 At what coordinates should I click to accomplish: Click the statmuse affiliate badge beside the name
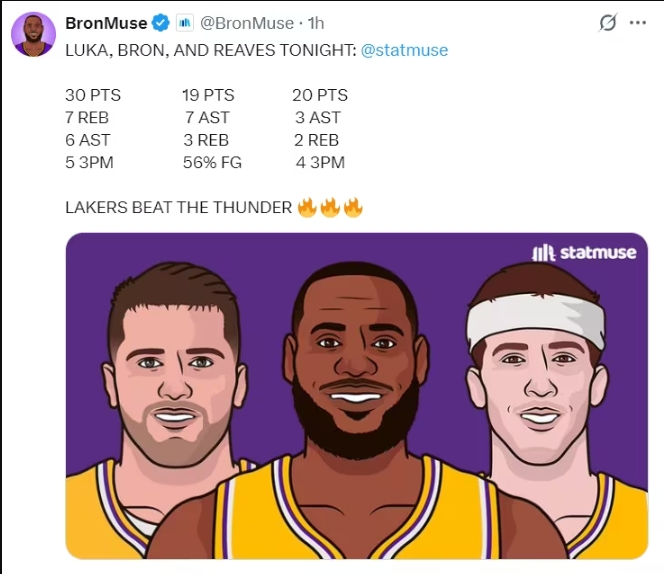pos(185,23)
